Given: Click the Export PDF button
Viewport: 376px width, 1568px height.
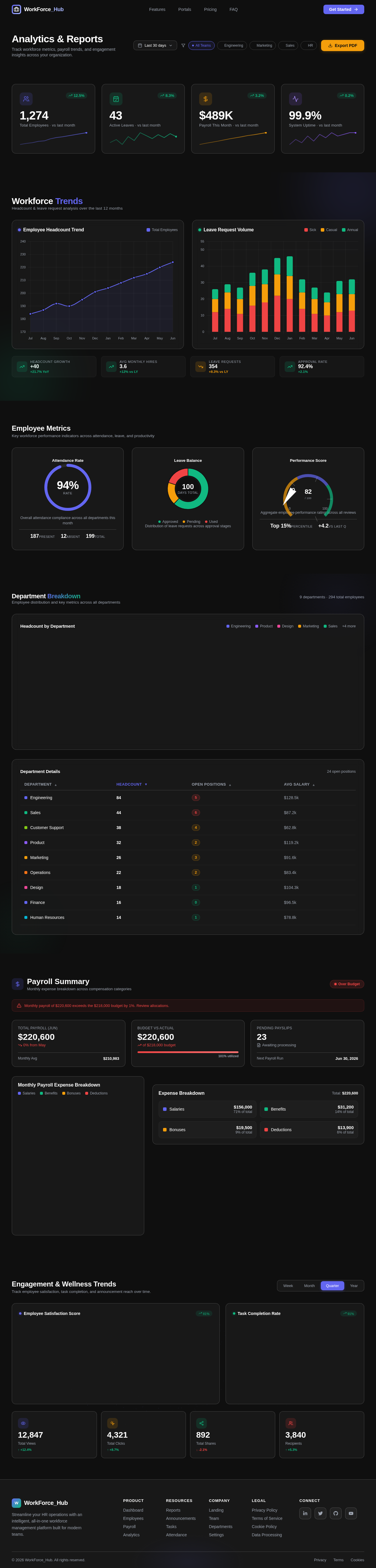Looking at the screenshot, I should [x=343, y=46].
